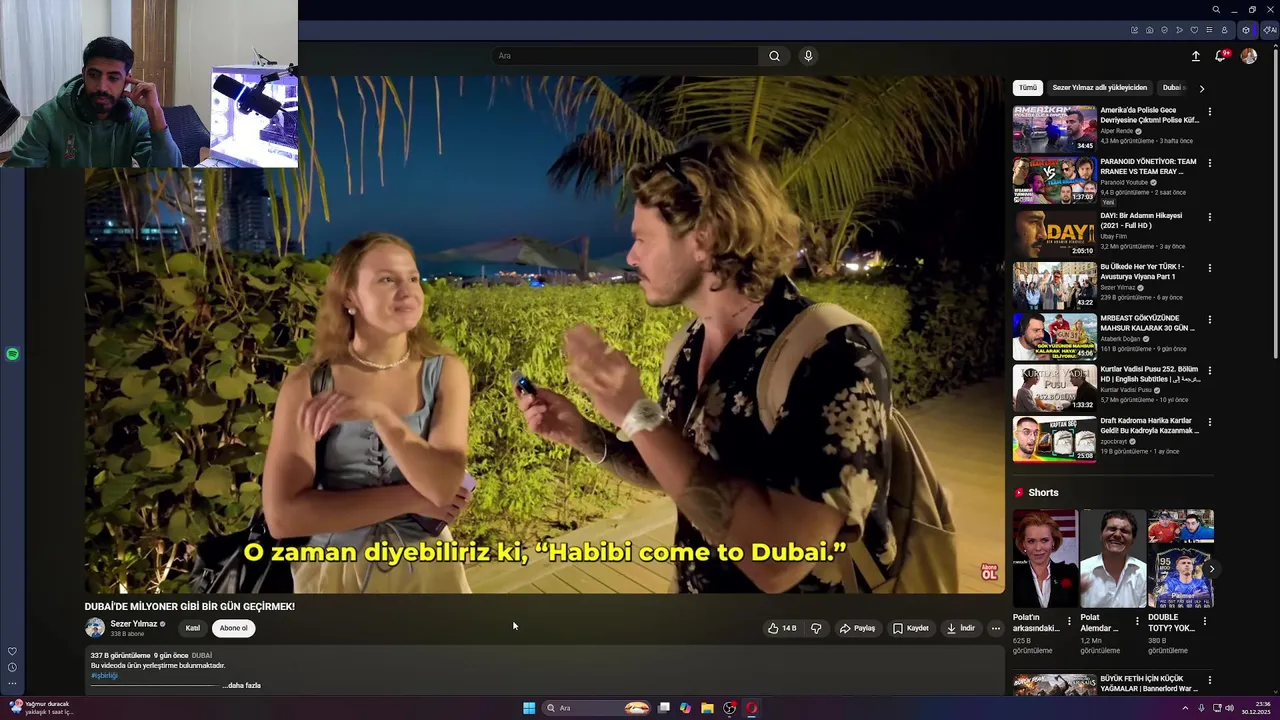Click browser title bar search icon
The image size is (1280, 720).
1216,9
